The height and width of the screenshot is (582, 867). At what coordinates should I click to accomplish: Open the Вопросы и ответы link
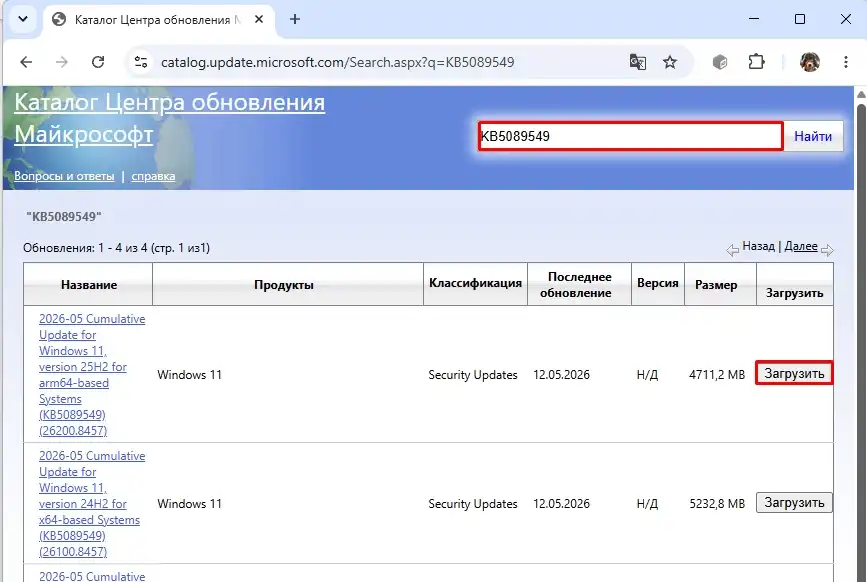(64, 176)
